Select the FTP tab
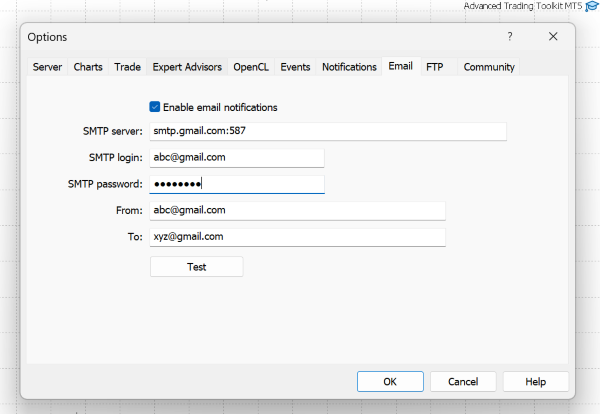 point(435,67)
